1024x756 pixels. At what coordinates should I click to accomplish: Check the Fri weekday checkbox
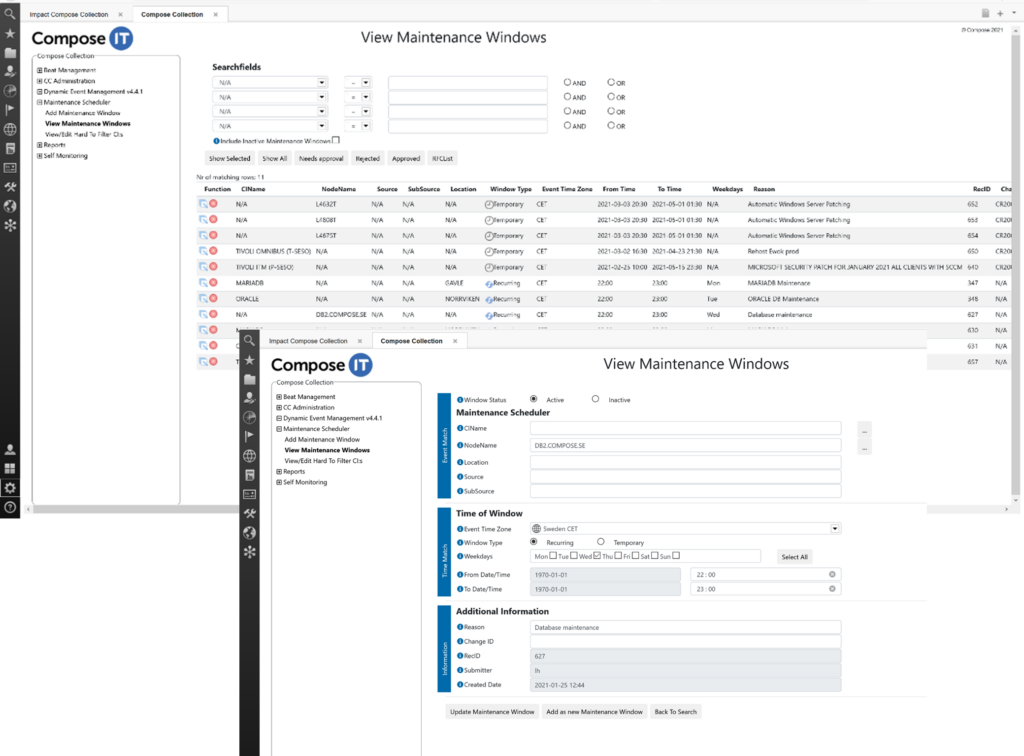coord(635,556)
